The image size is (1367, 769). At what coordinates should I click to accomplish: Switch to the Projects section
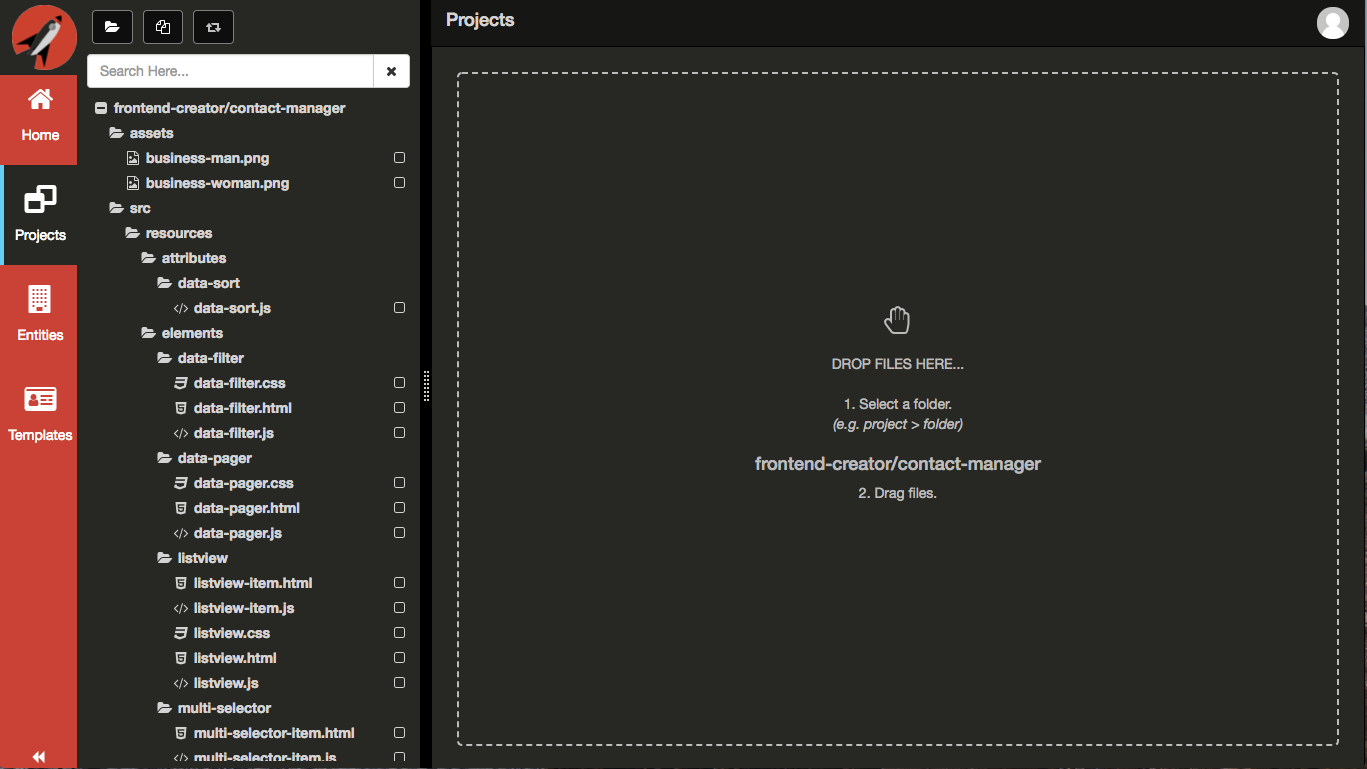tap(39, 215)
